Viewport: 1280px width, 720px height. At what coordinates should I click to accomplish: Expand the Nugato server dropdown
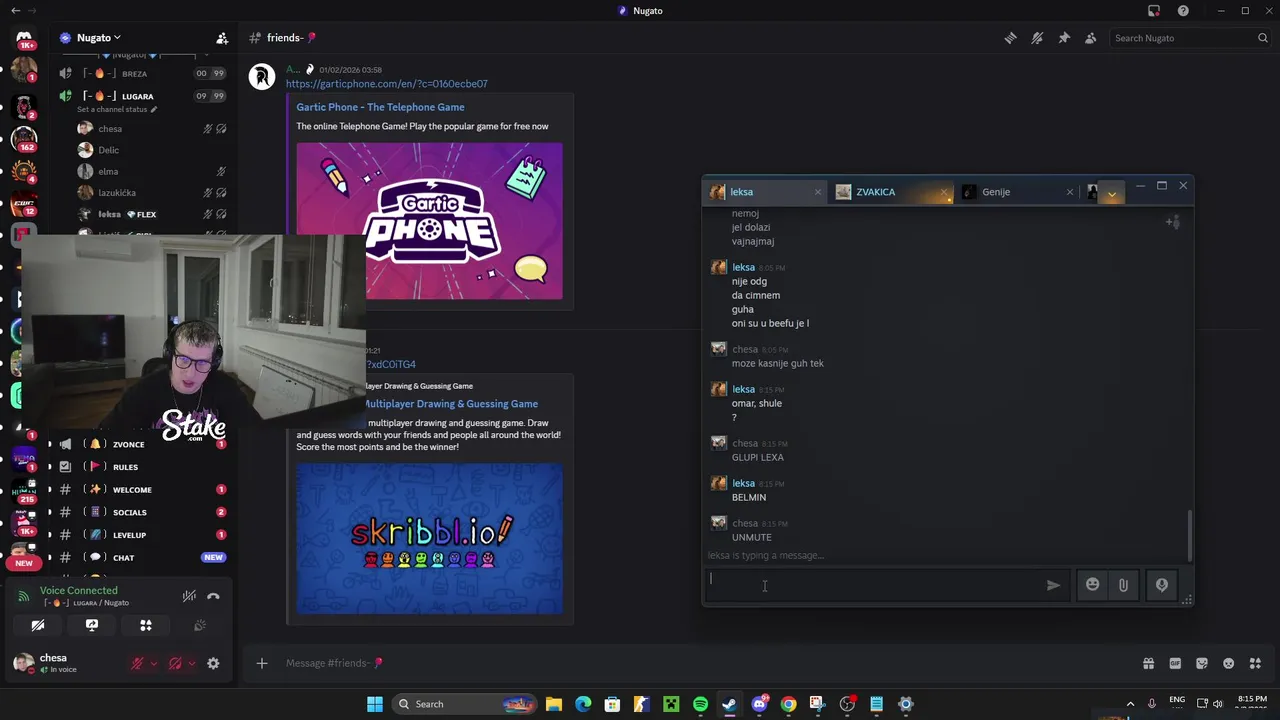pyautogui.click(x=98, y=38)
